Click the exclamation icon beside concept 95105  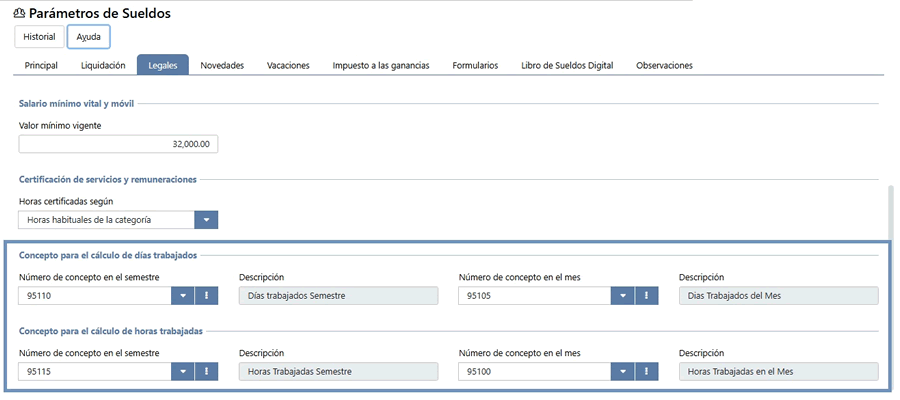click(x=647, y=296)
